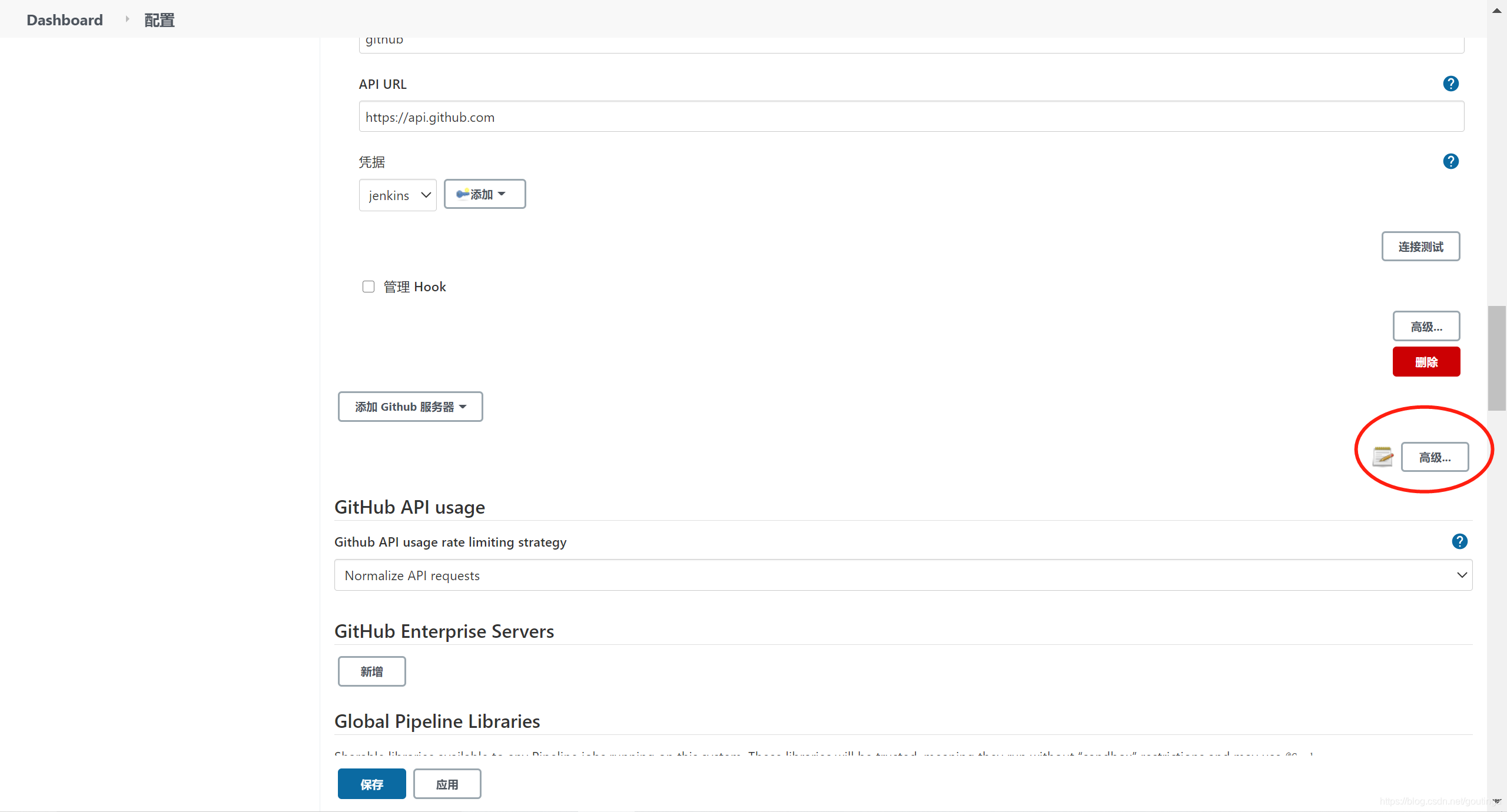Click the 连接测试 test connection button

[x=1420, y=246]
